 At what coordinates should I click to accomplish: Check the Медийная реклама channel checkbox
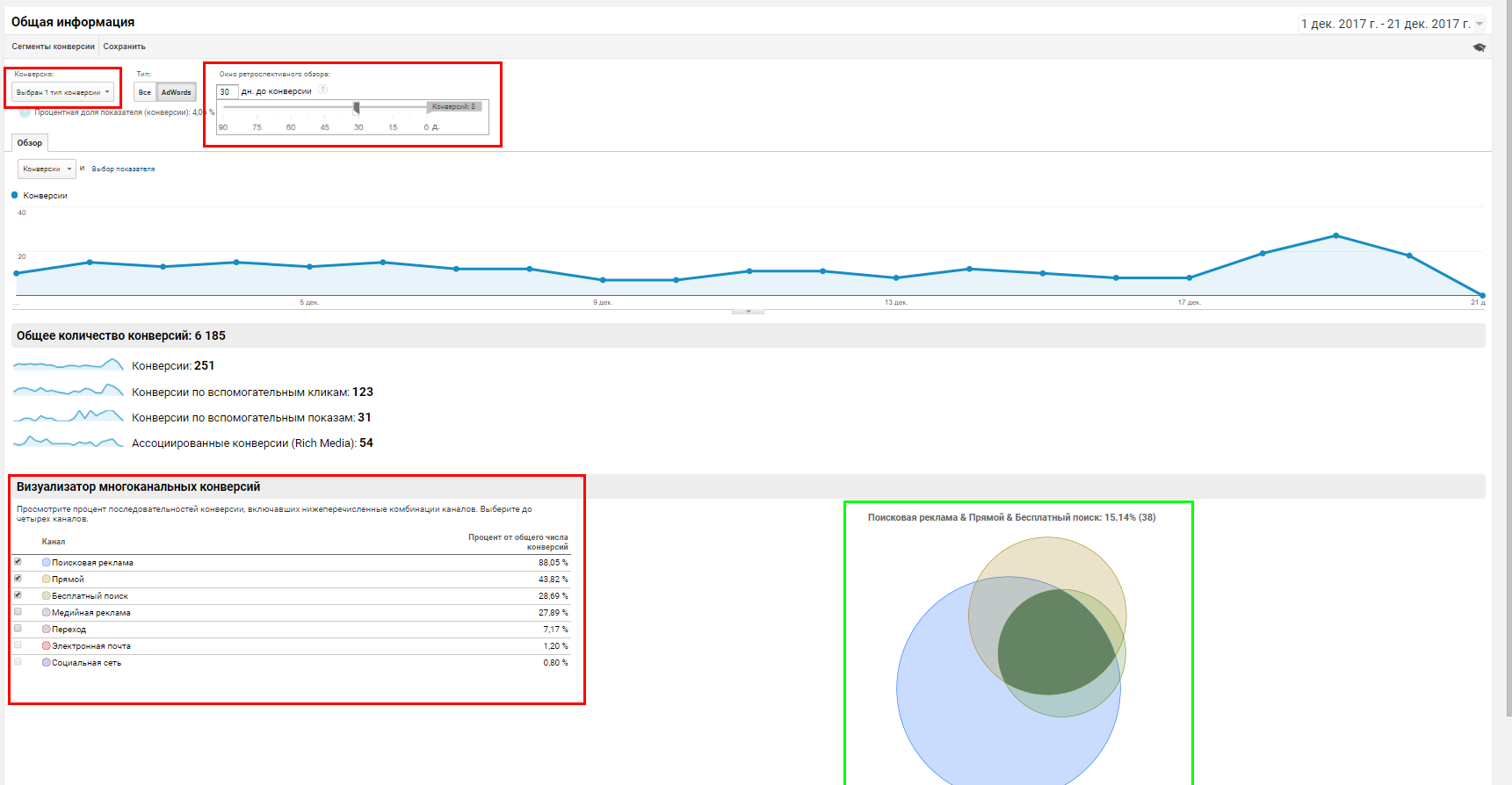point(18,611)
